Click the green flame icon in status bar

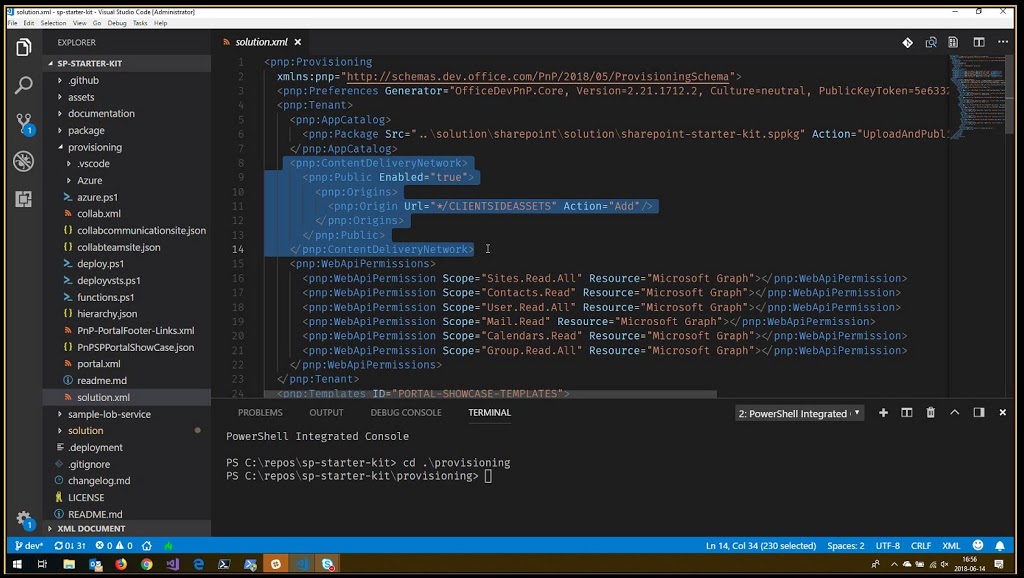click(168, 546)
